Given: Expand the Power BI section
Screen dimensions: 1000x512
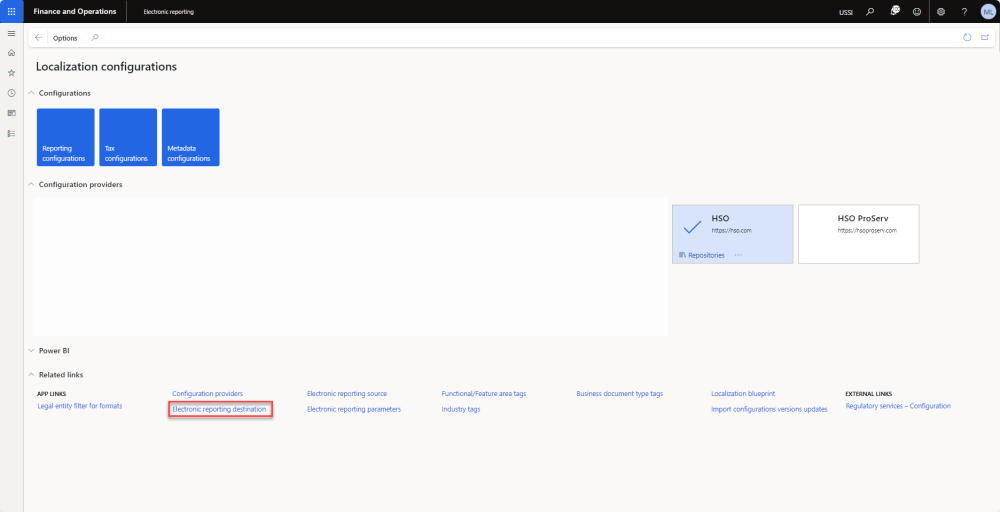Looking at the screenshot, I should coord(31,351).
